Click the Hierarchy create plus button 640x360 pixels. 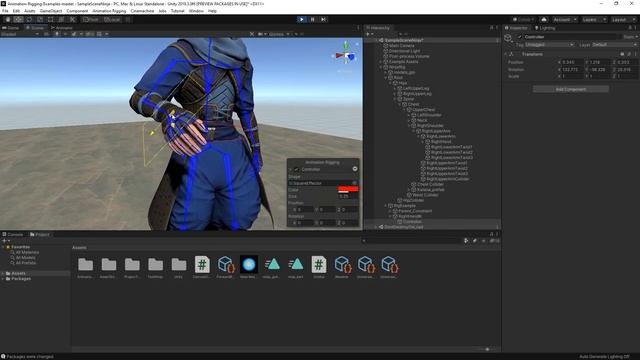pos(369,34)
